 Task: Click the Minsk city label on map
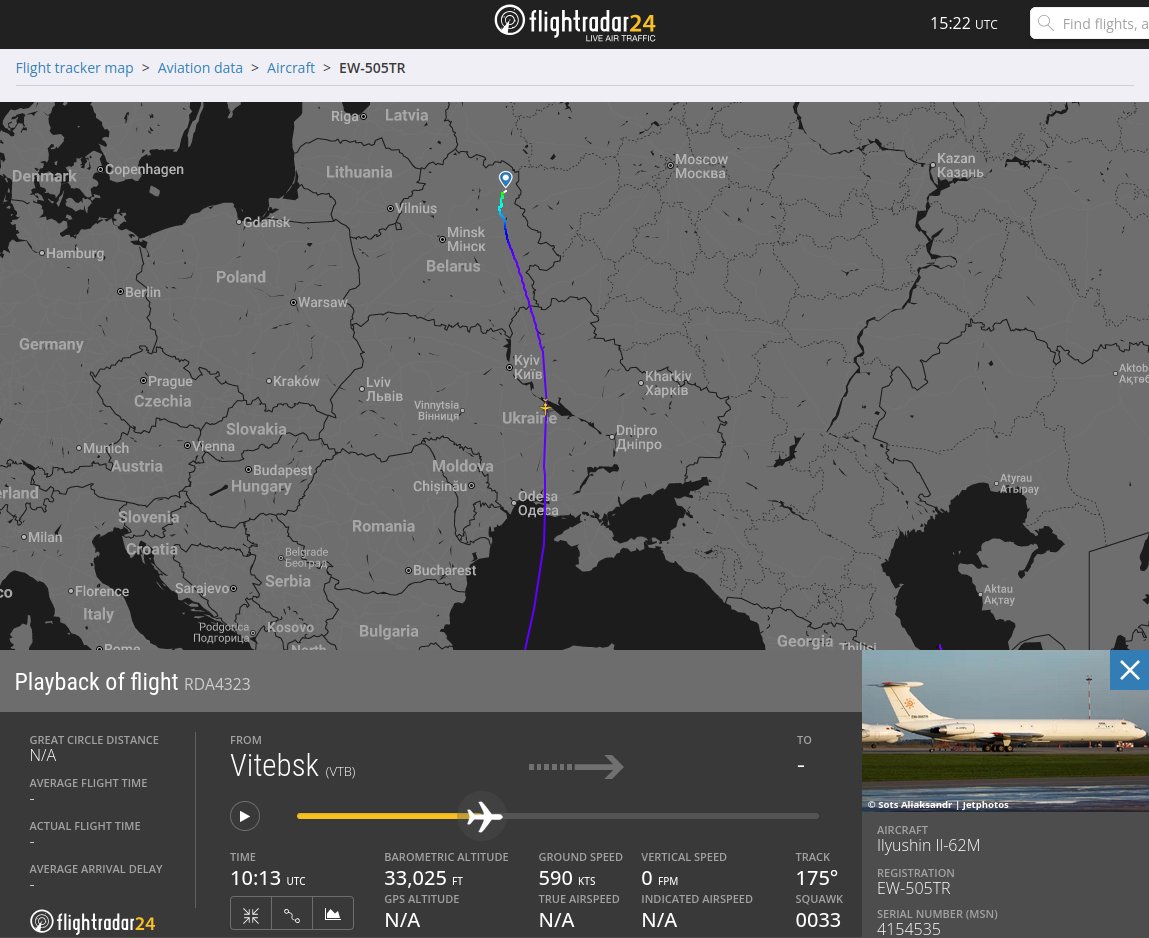[x=466, y=239]
